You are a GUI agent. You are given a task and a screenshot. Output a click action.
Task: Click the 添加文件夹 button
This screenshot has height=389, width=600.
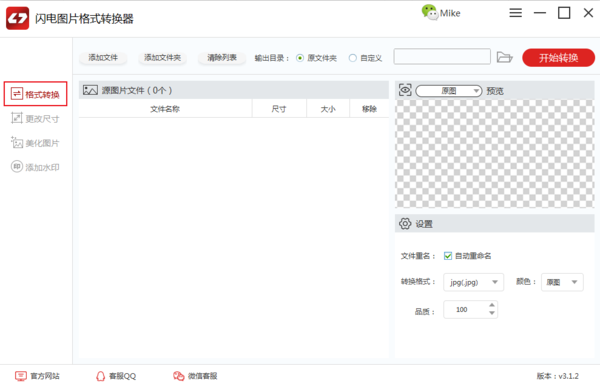(x=162, y=58)
